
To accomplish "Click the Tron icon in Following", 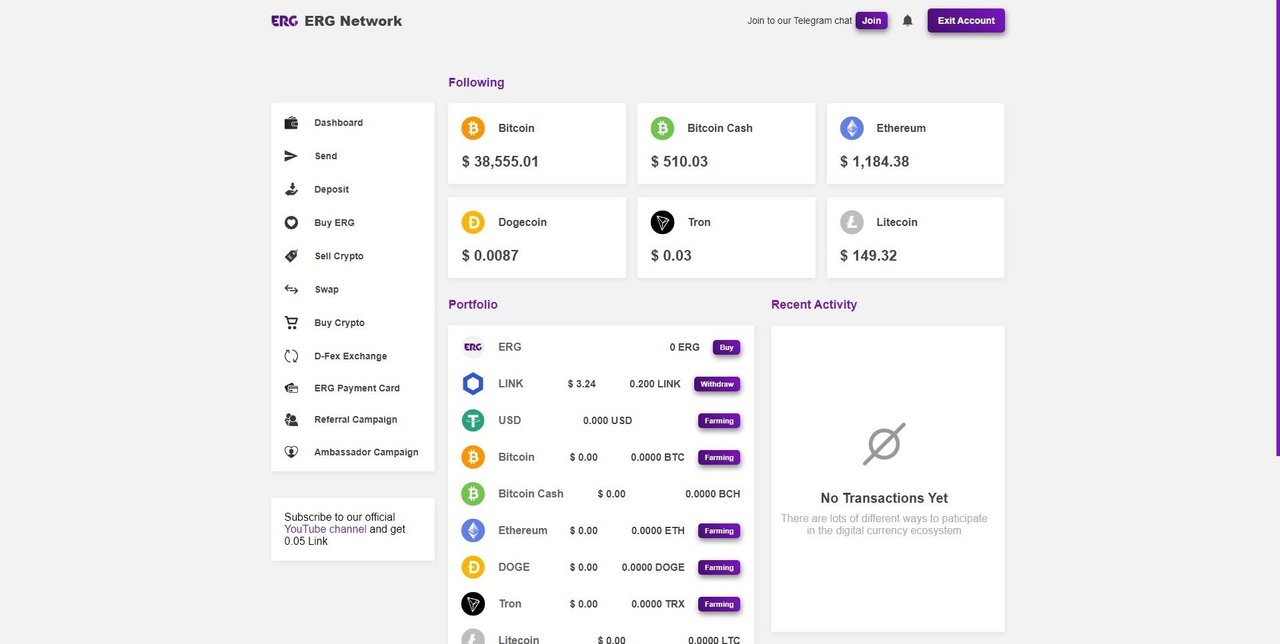I will tap(662, 222).
